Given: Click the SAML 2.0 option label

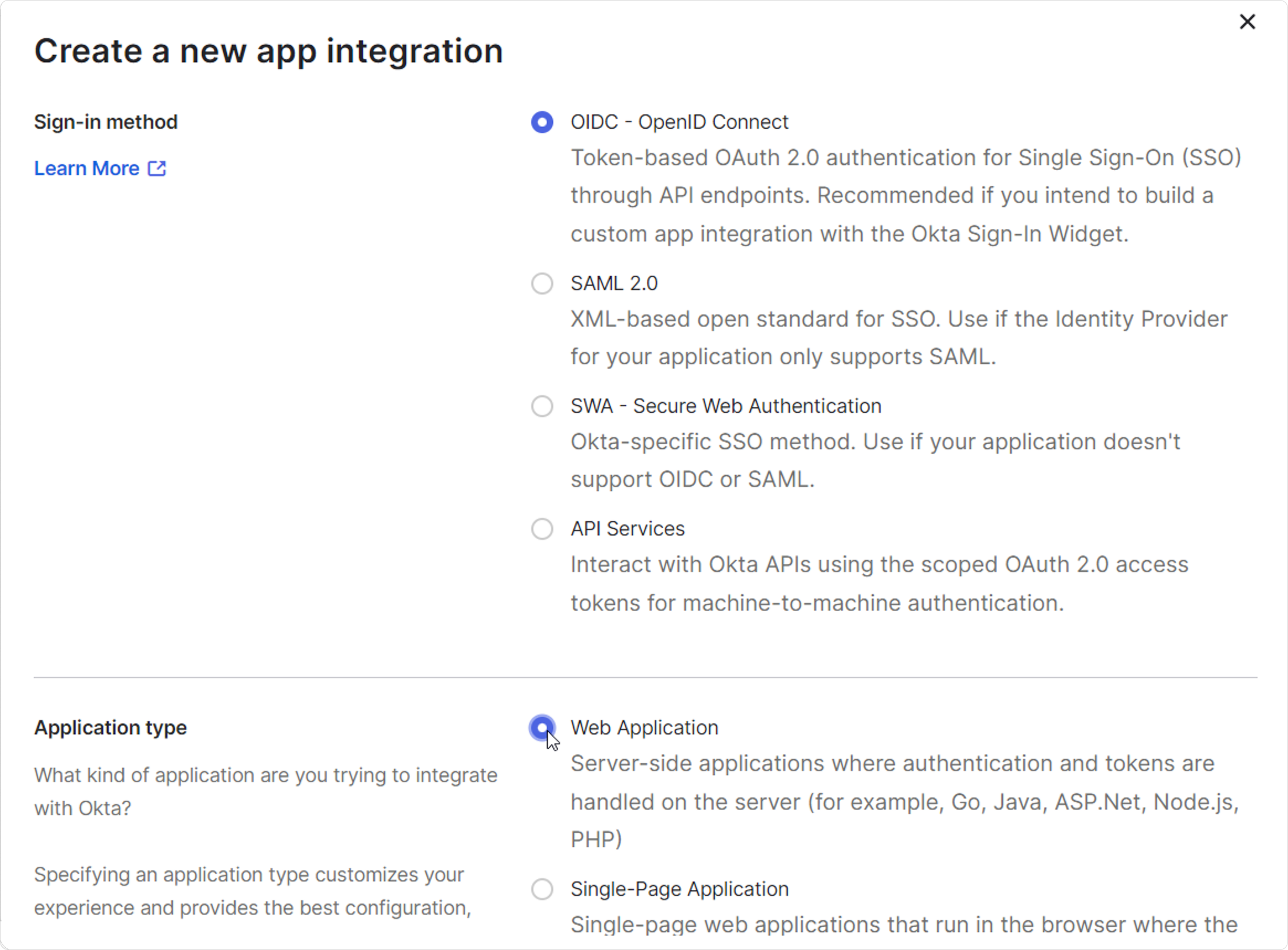Looking at the screenshot, I should pyautogui.click(x=614, y=284).
